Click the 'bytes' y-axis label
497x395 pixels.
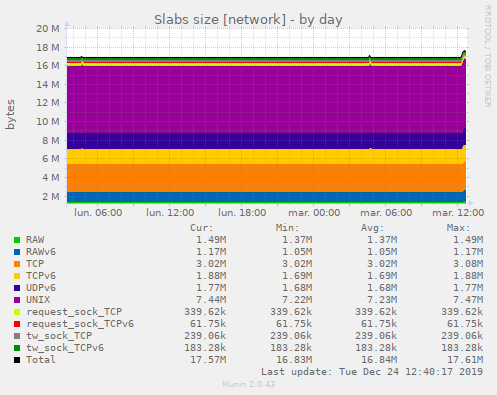point(10,114)
